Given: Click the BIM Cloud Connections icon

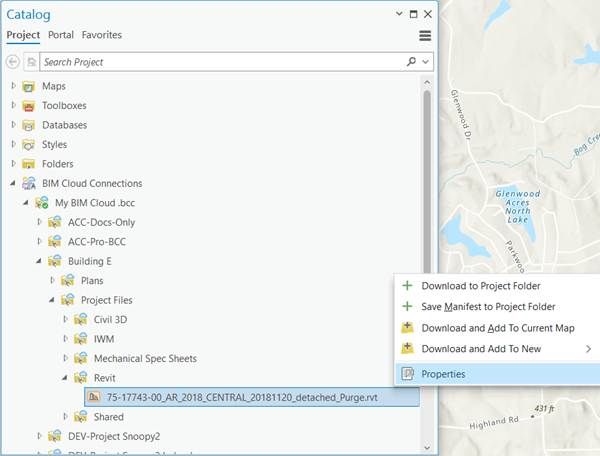Looking at the screenshot, I should coord(28,183).
